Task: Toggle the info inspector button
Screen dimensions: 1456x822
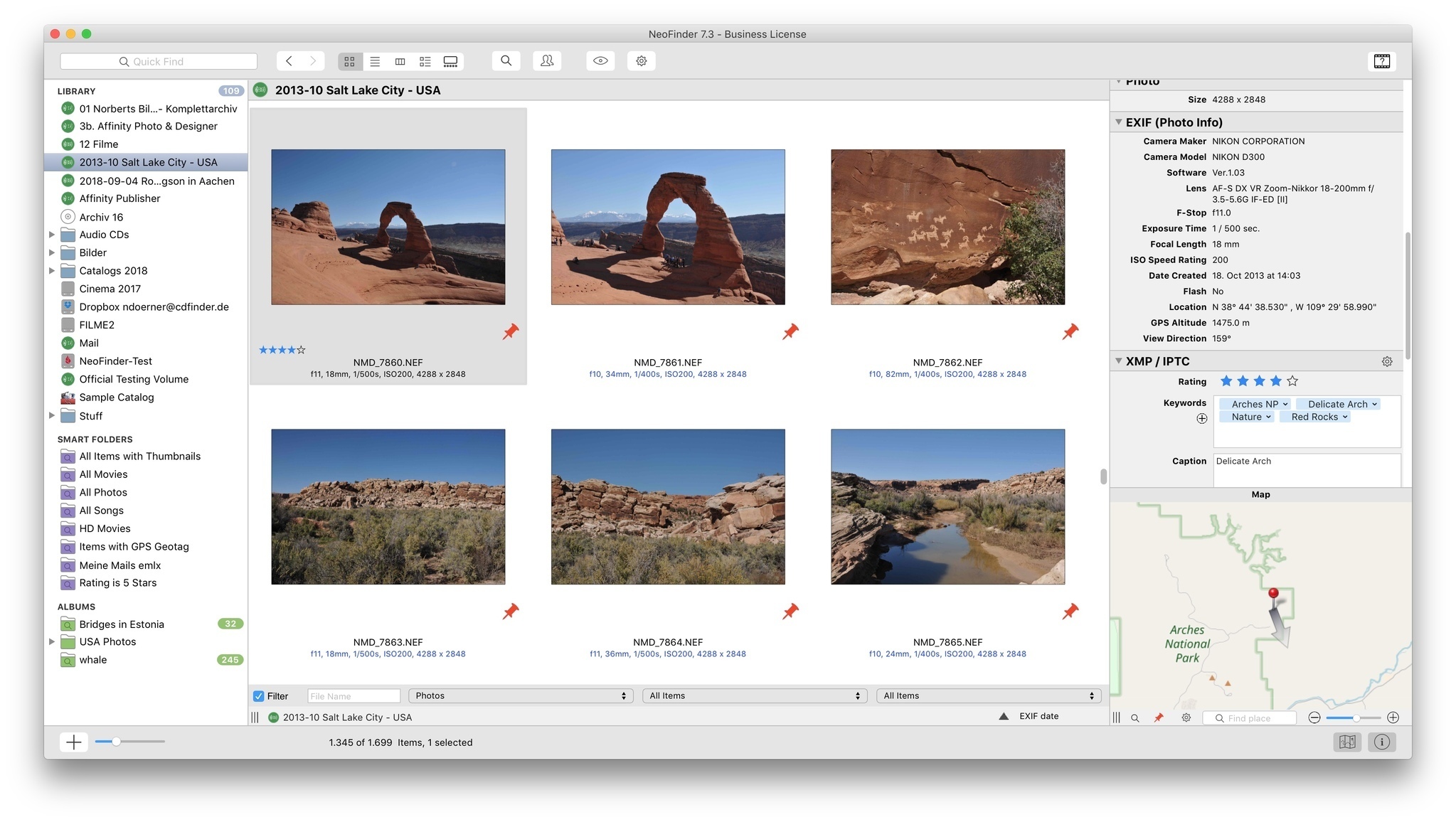Action: tap(1381, 742)
